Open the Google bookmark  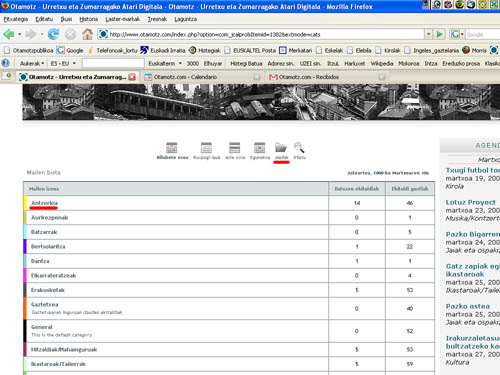click(x=70, y=50)
